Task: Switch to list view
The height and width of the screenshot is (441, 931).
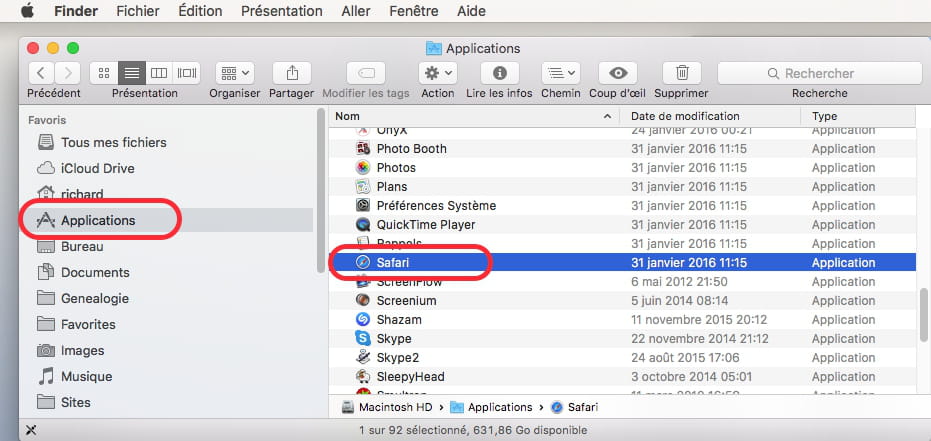Action: (x=132, y=73)
